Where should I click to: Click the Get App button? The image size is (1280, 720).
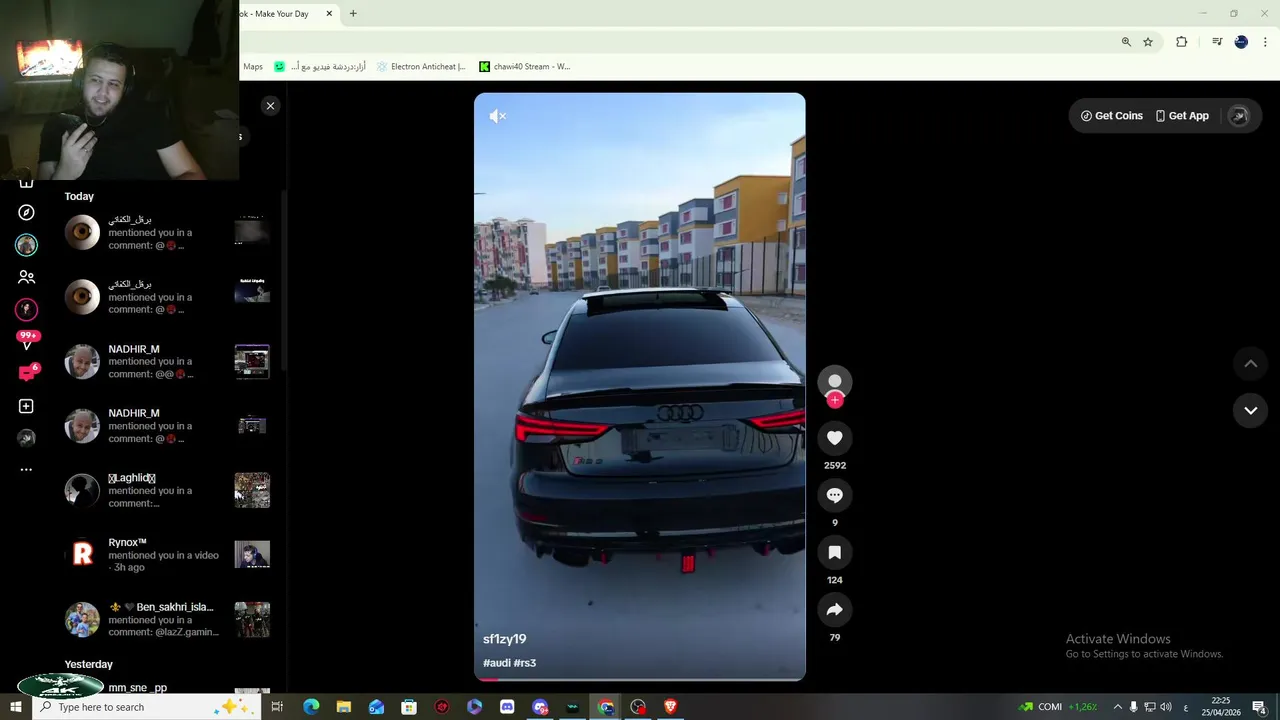point(1182,116)
